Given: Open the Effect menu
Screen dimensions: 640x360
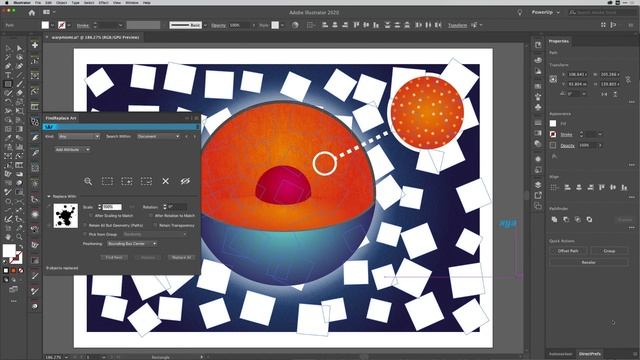Looking at the screenshot, I should click(x=104, y=2).
